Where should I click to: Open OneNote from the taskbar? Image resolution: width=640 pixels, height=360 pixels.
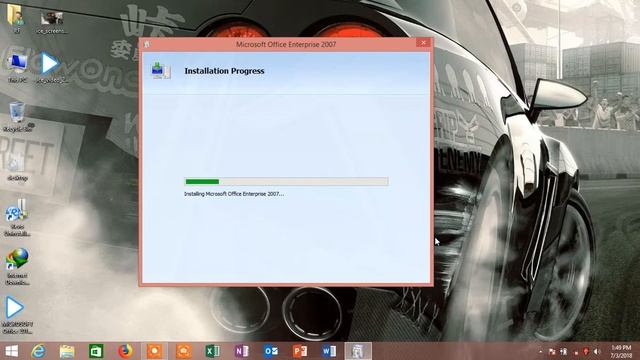coord(242,351)
